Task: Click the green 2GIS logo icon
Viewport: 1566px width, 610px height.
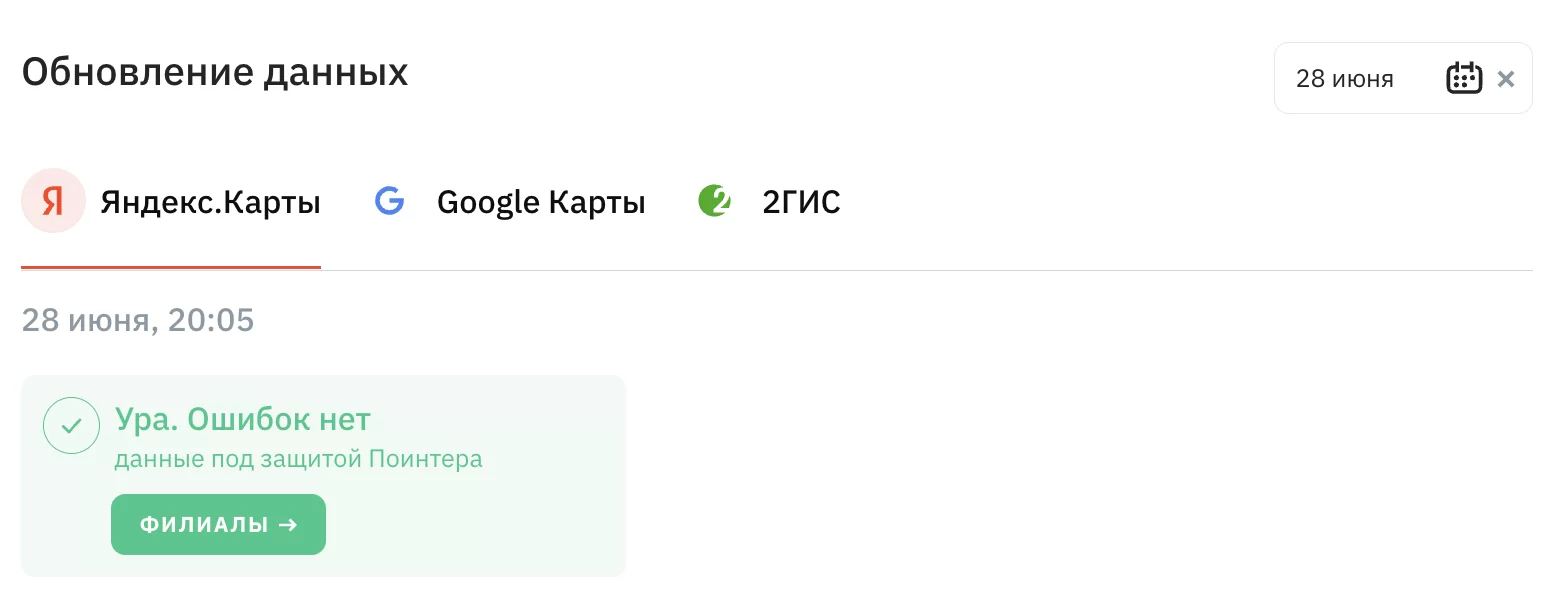Action: click(x=714, y=201)
